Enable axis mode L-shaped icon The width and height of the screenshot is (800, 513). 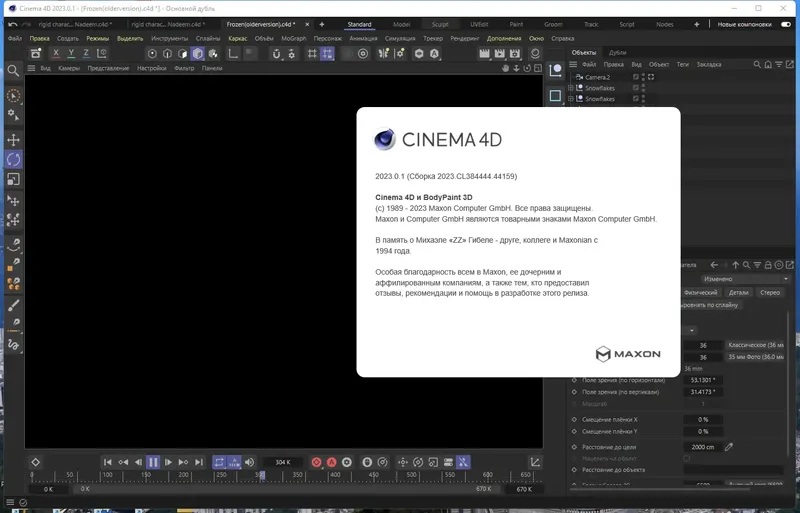pyautogui.click(x=233, y=54)
